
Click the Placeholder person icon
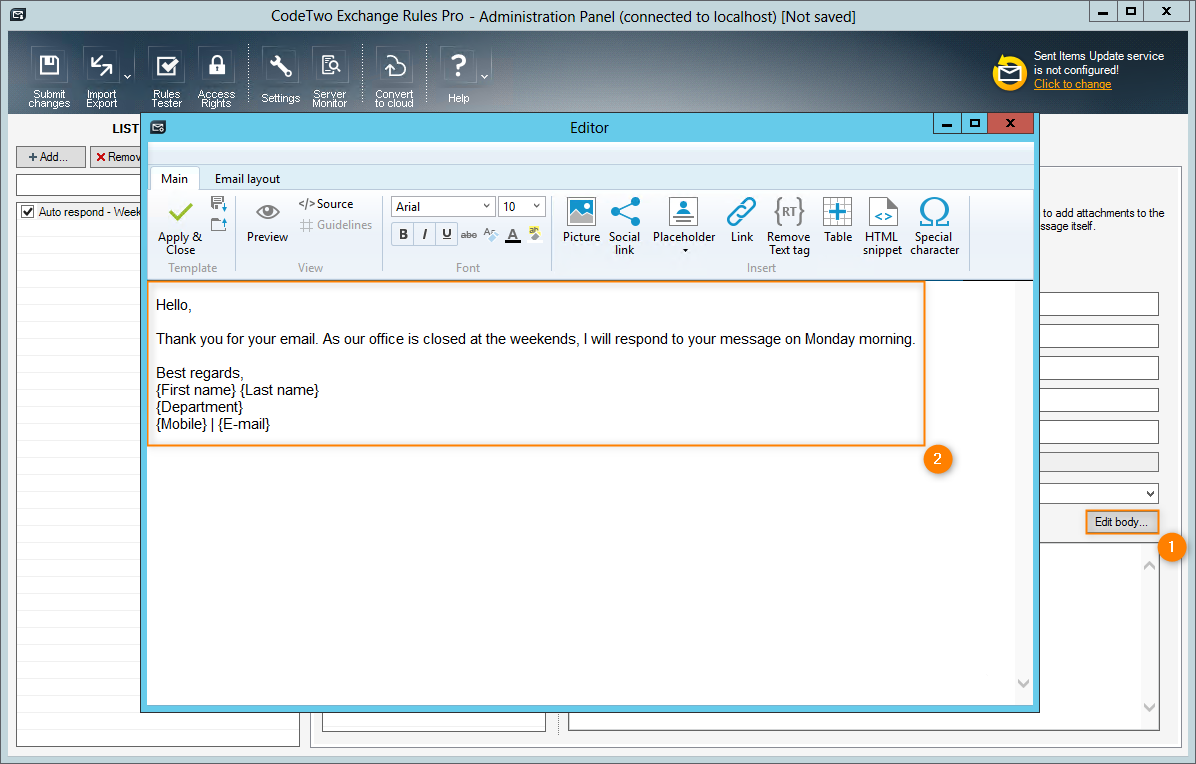point(683,212)
